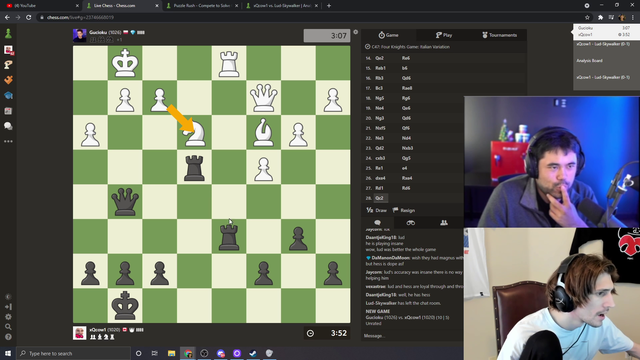Switch to the xQcow1 vs Lud-Skywalker browser tab

282,6
